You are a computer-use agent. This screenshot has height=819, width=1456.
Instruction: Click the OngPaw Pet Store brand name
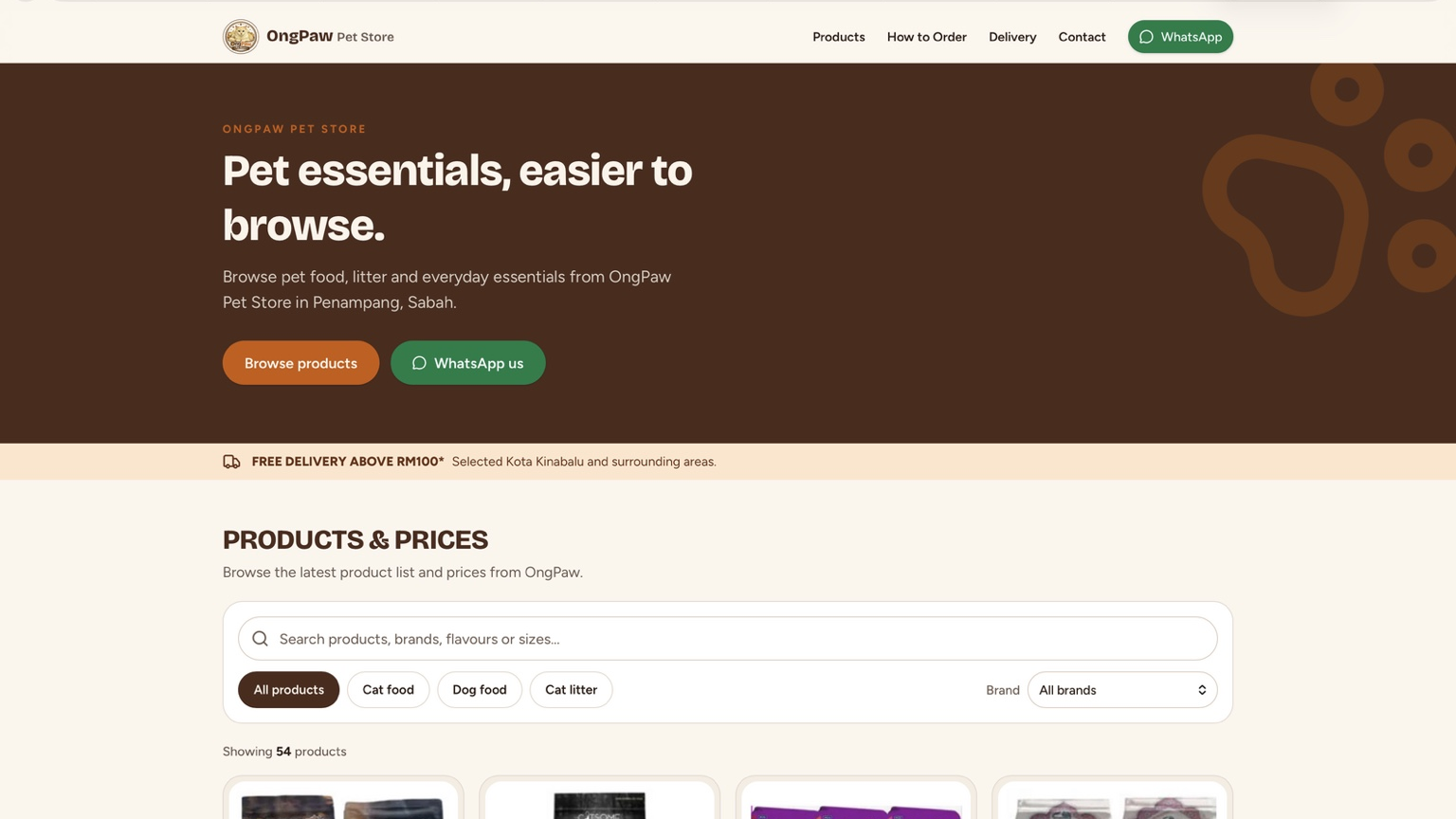[x=330, y=37]
